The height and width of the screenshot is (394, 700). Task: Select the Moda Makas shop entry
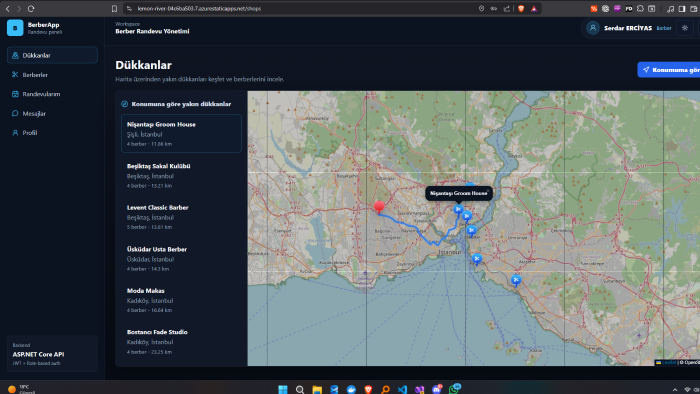(x=181, y=300)
